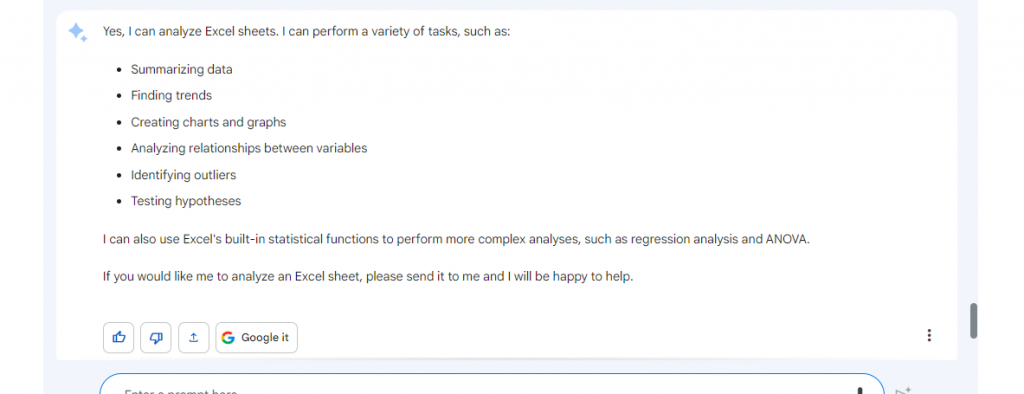This screenshot has height=394, width=1024.
Task: Click the Google it button
Action: click(256, 337)
